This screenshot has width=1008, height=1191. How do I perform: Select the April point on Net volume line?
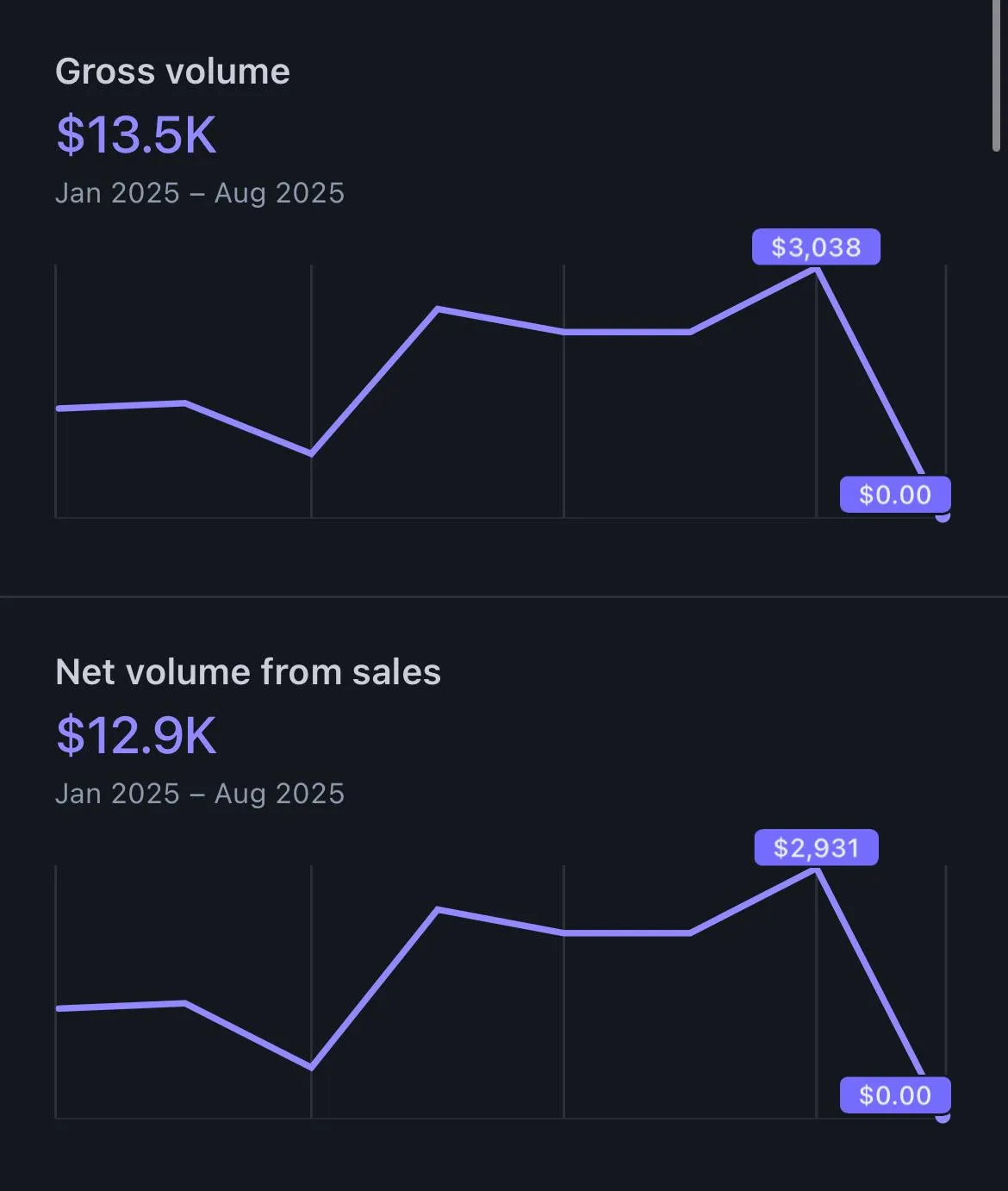438,909
